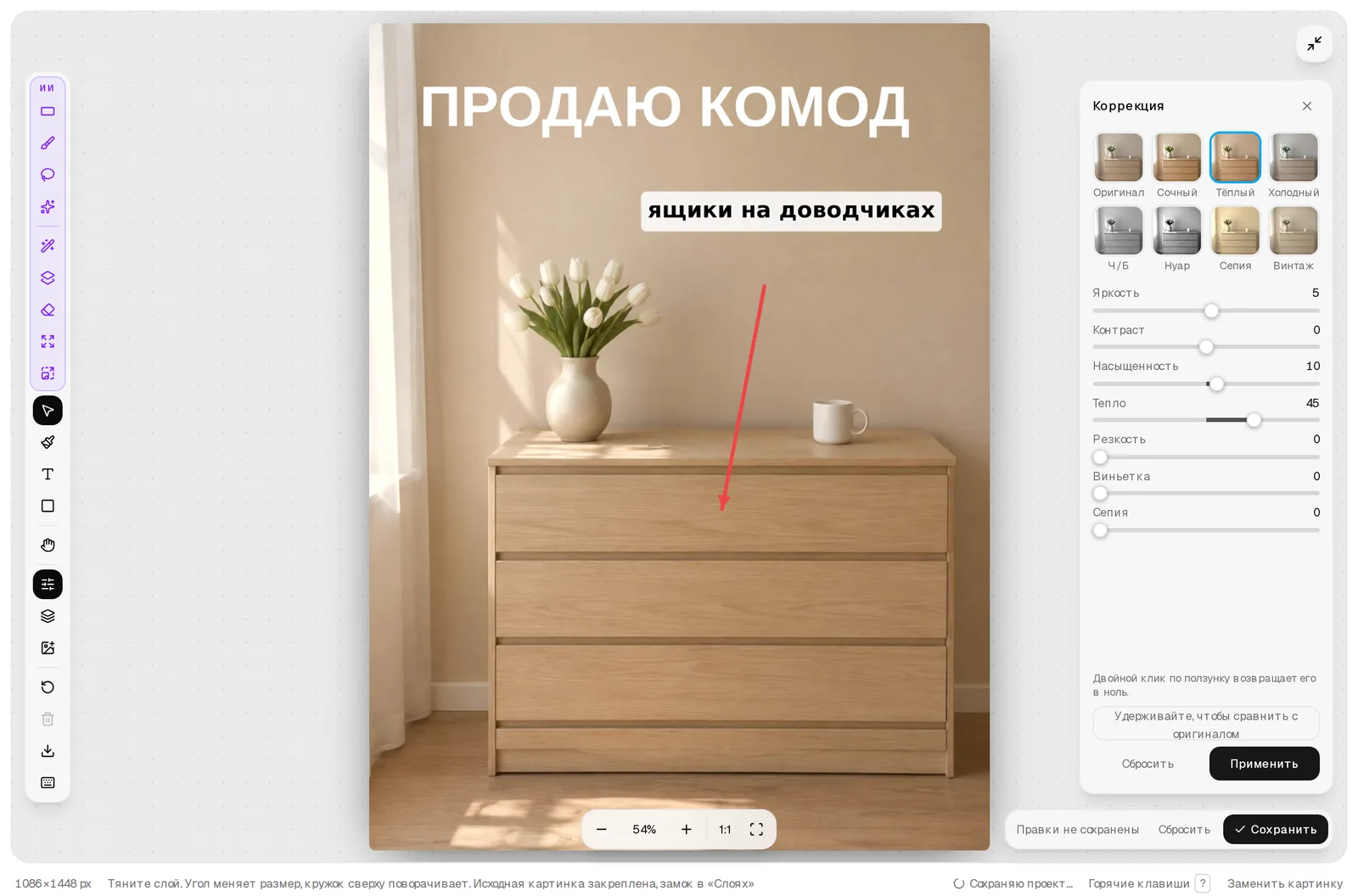Click the Тепло slider handle
This screenshot has height=896, width=1358.
pyautogui.click(x=1254, y=420)
